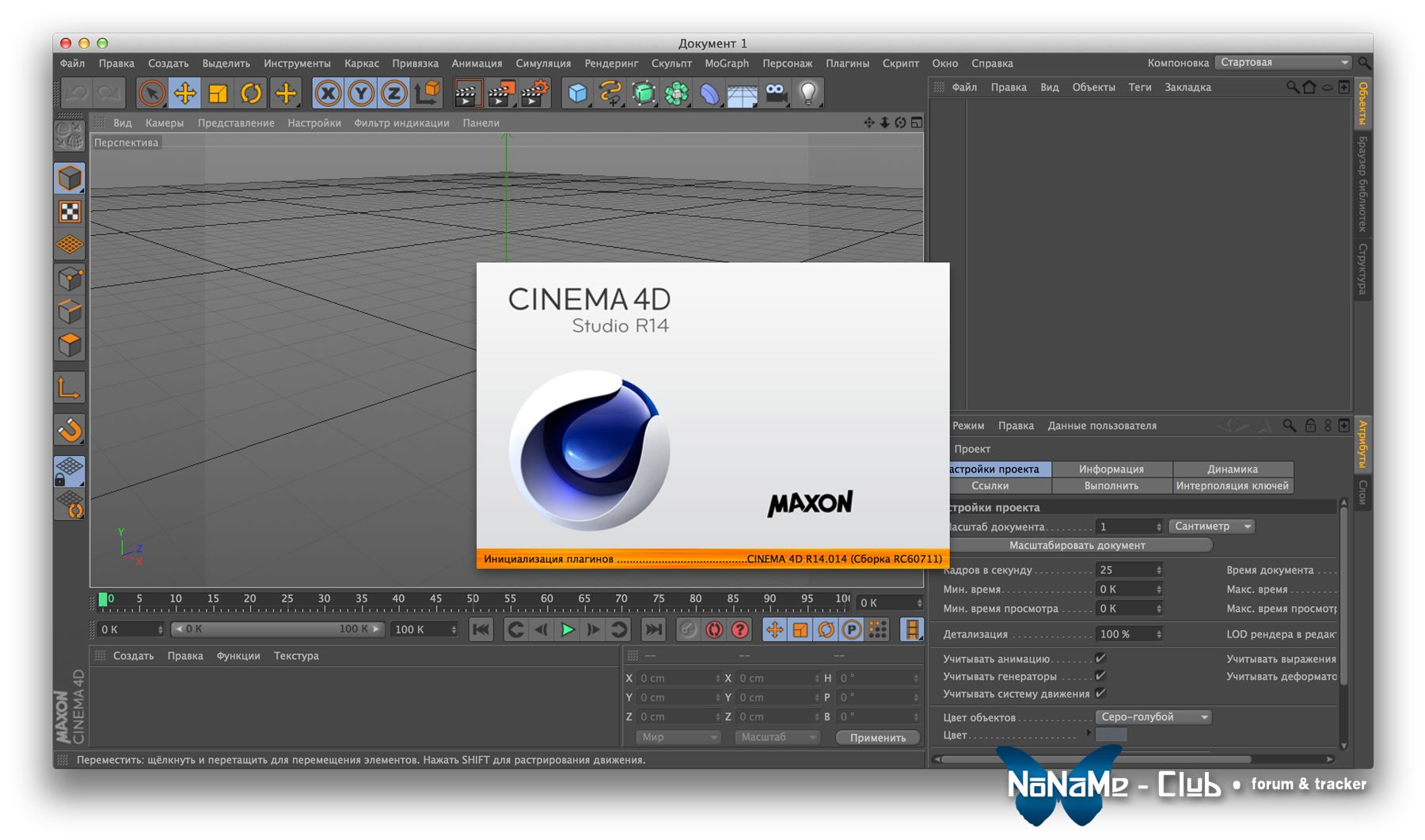The image size is (1425, 840).
Task: Click the attributes panel horizontal scrollbar
Action: 1096,759
